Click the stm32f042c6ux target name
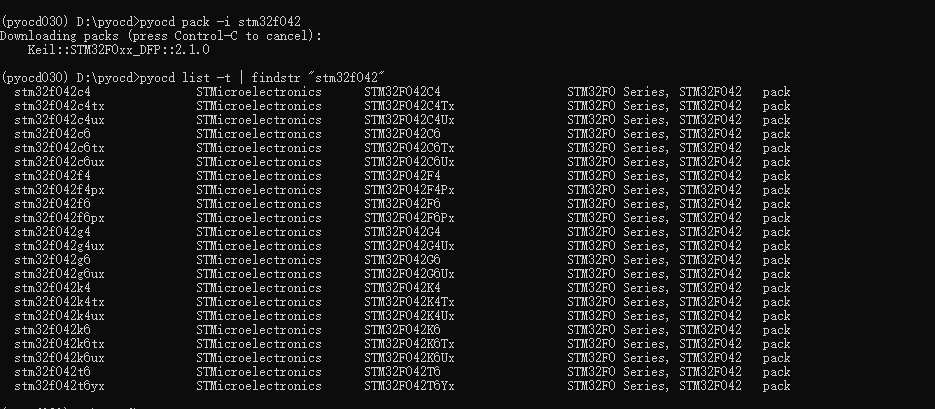Screen dimensions: 935x409 point(59,162)
